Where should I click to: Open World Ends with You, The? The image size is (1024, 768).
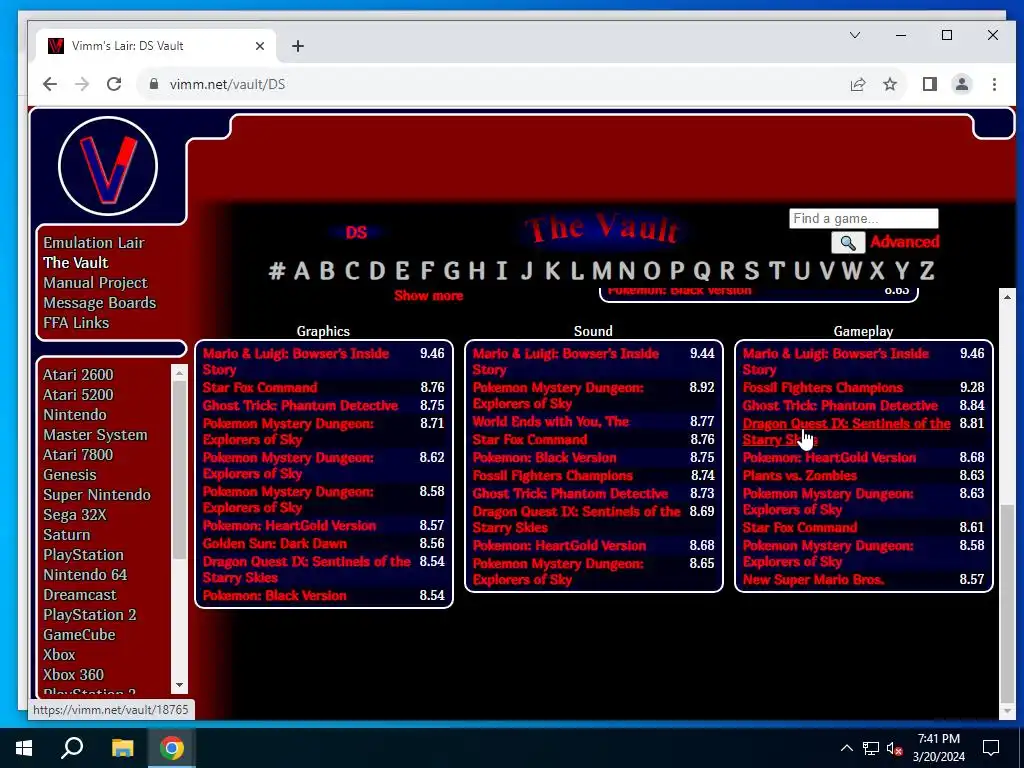551,421
